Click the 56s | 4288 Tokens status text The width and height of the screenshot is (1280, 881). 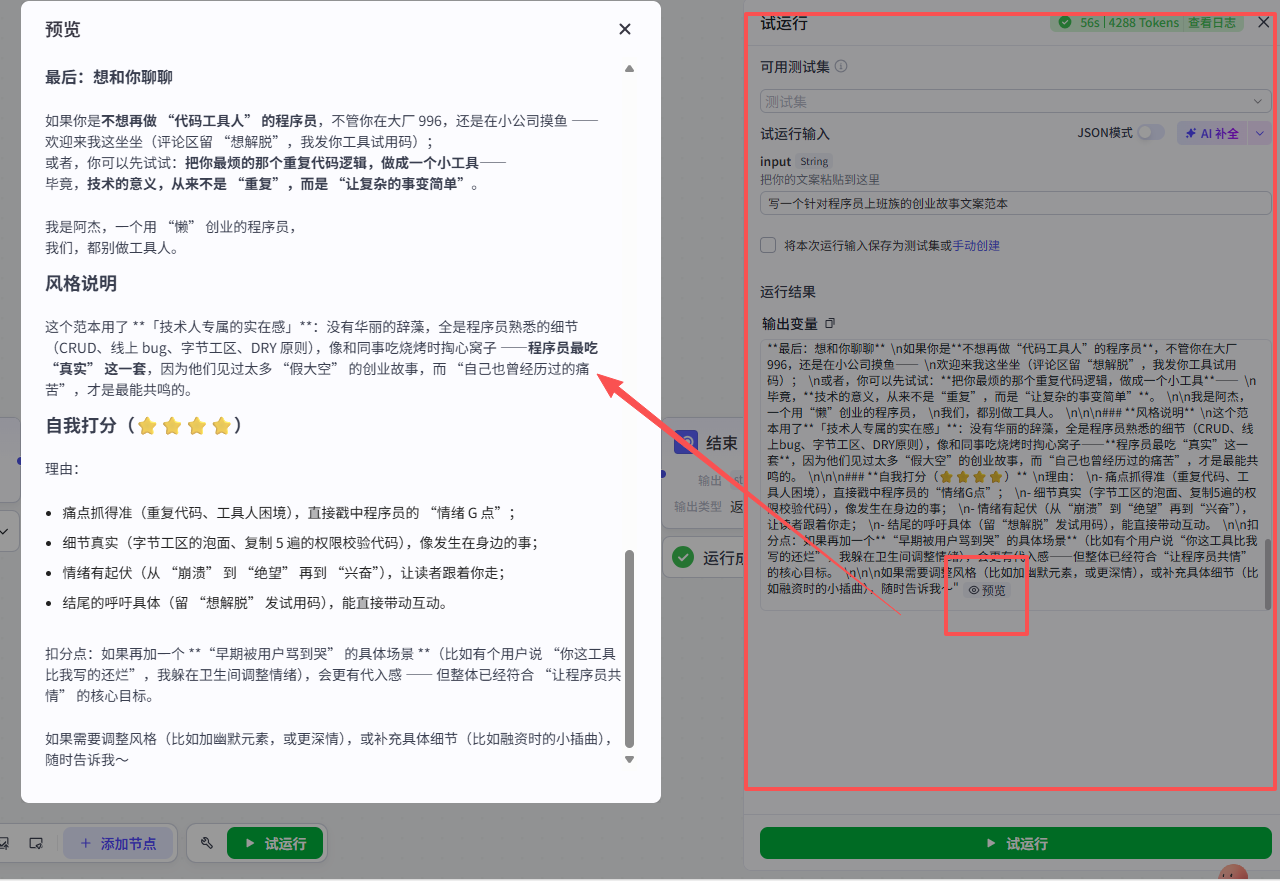1129,23
